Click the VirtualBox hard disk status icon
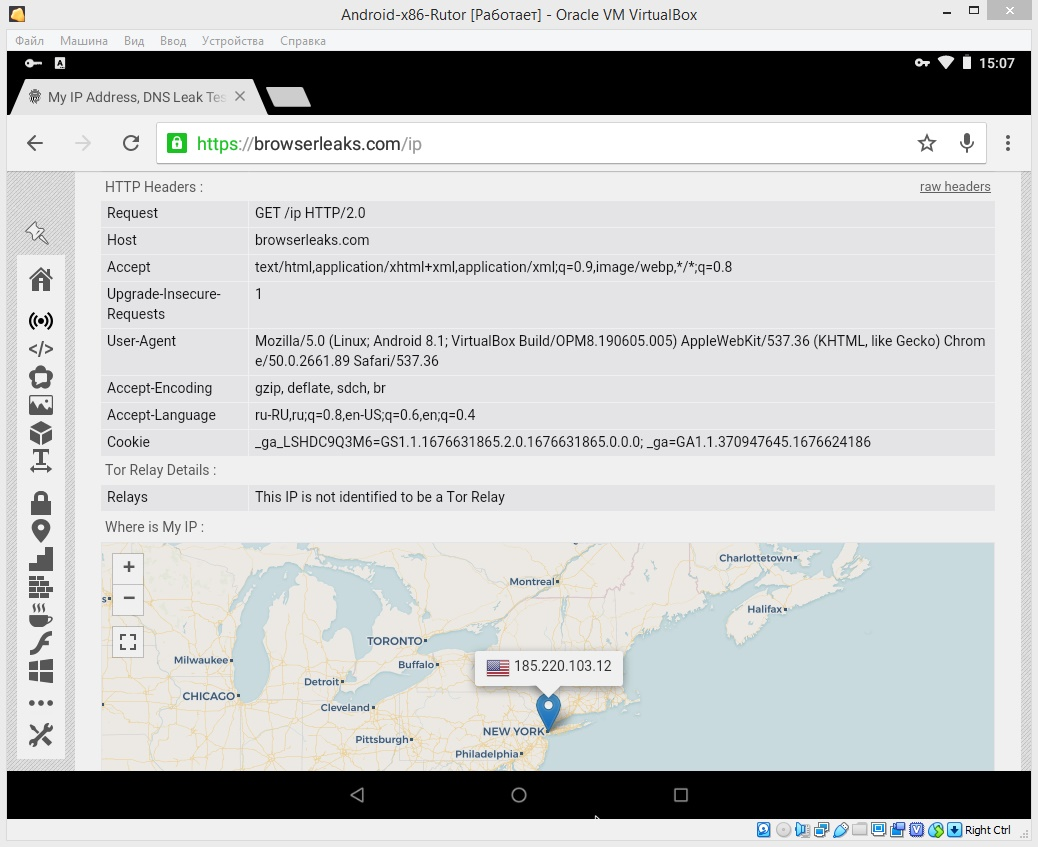The image size is (1038, 847). pos(763,830)
